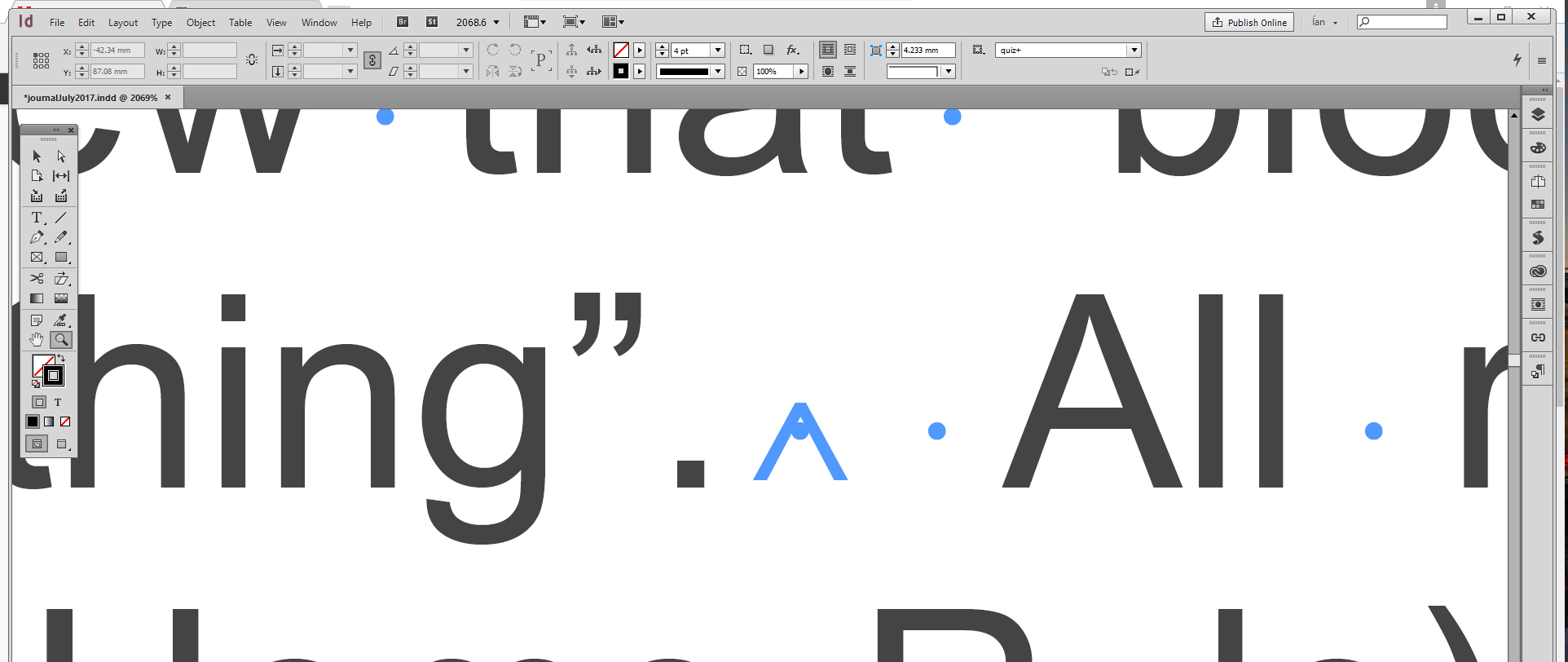The height and width of the screenshot is (662, 1568).
Task: Select the Pencil tool
Action: pos(61,237)
